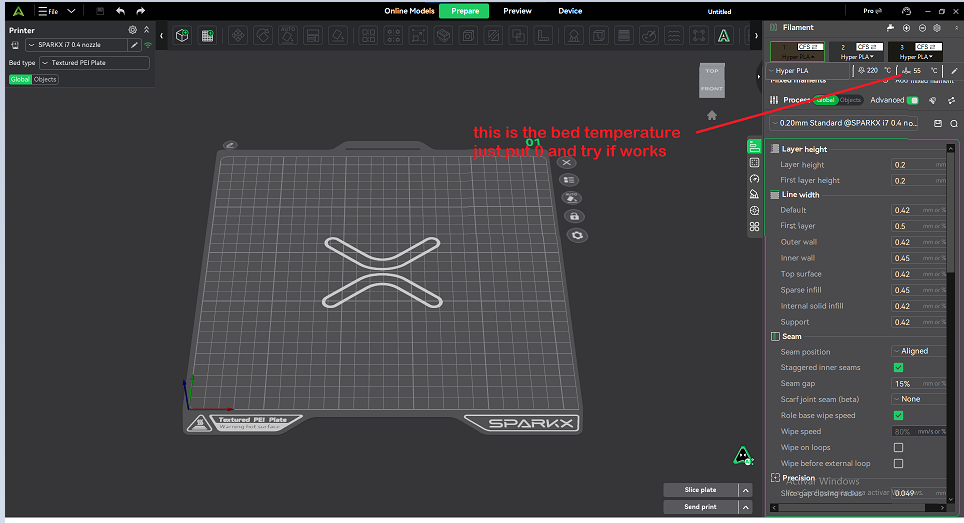
Task: Switch to the Device tab
Action: coord(570,11)
